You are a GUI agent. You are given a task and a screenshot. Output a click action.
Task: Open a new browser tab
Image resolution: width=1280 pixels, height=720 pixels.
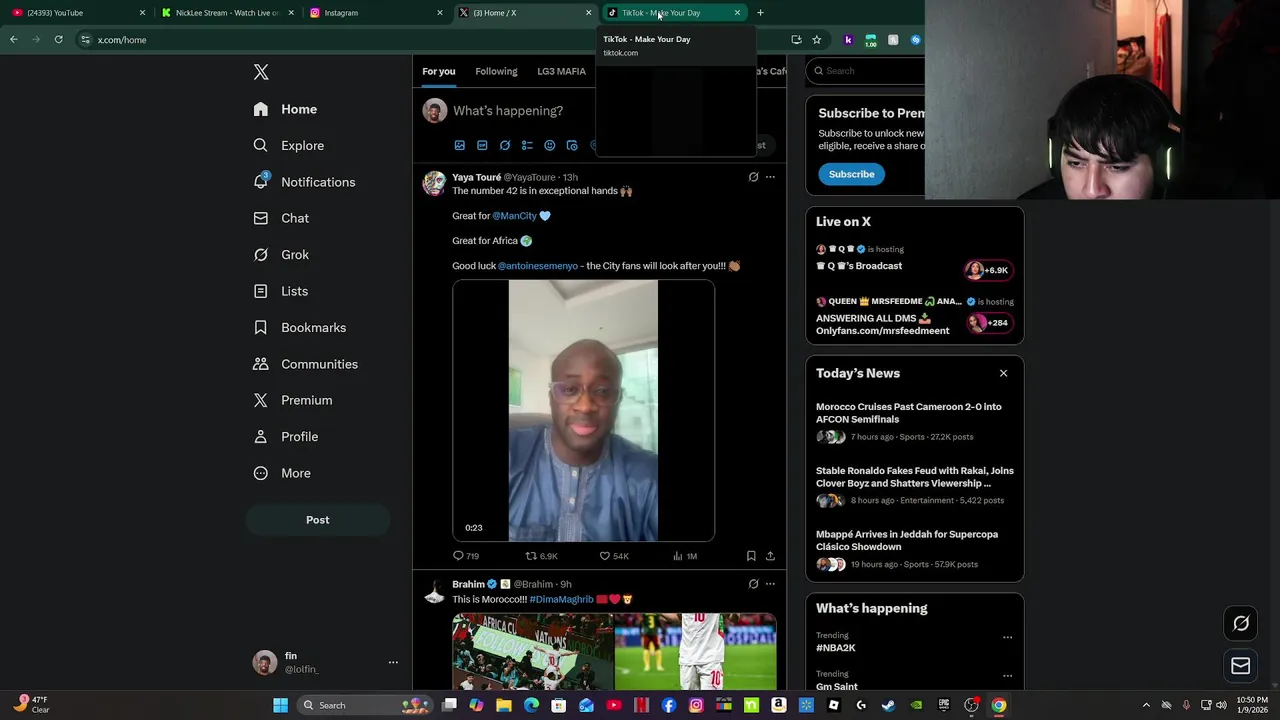tap(760, 13)
